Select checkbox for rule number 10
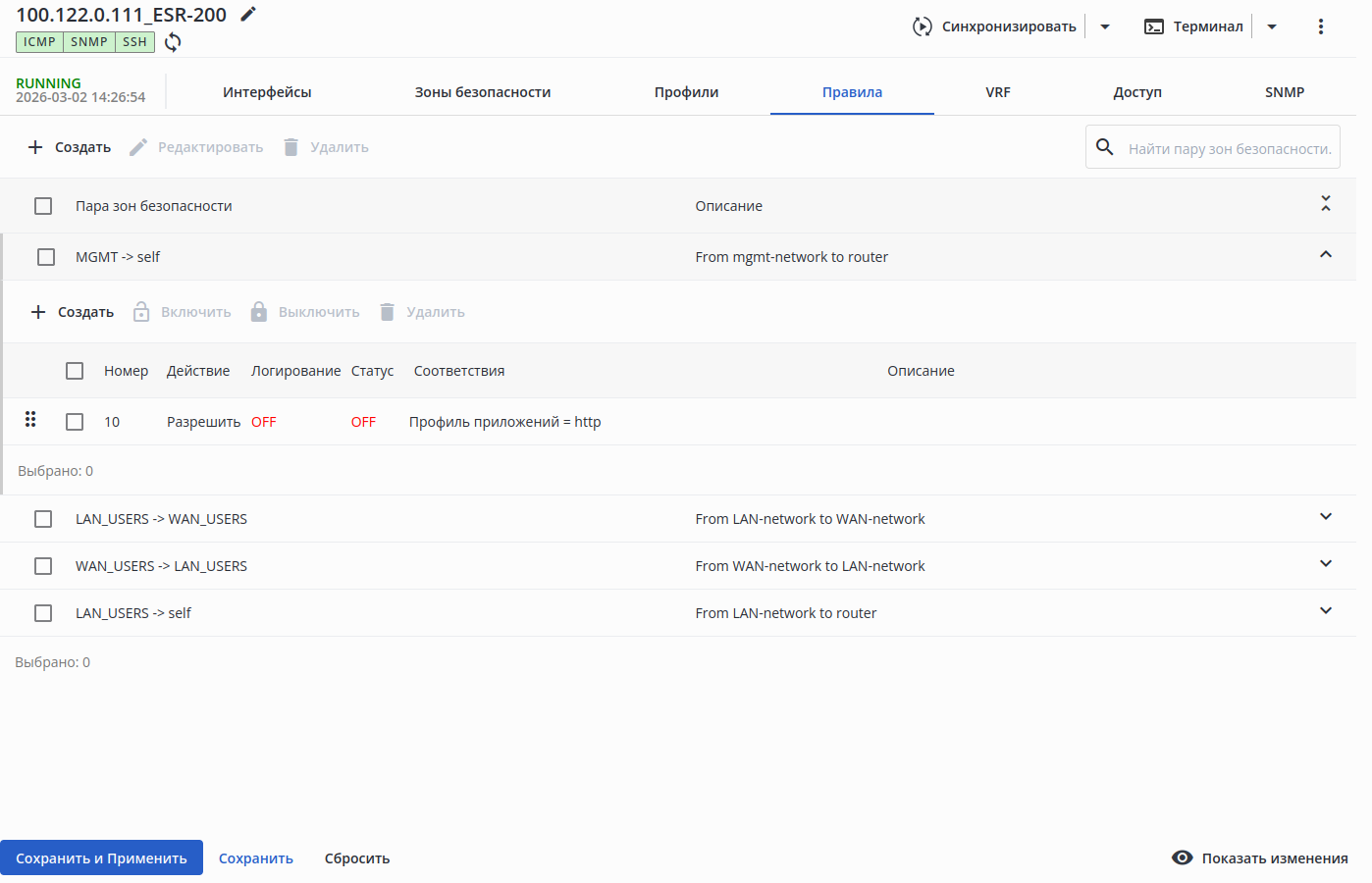The image size is (1372, 883). [75, 422]
